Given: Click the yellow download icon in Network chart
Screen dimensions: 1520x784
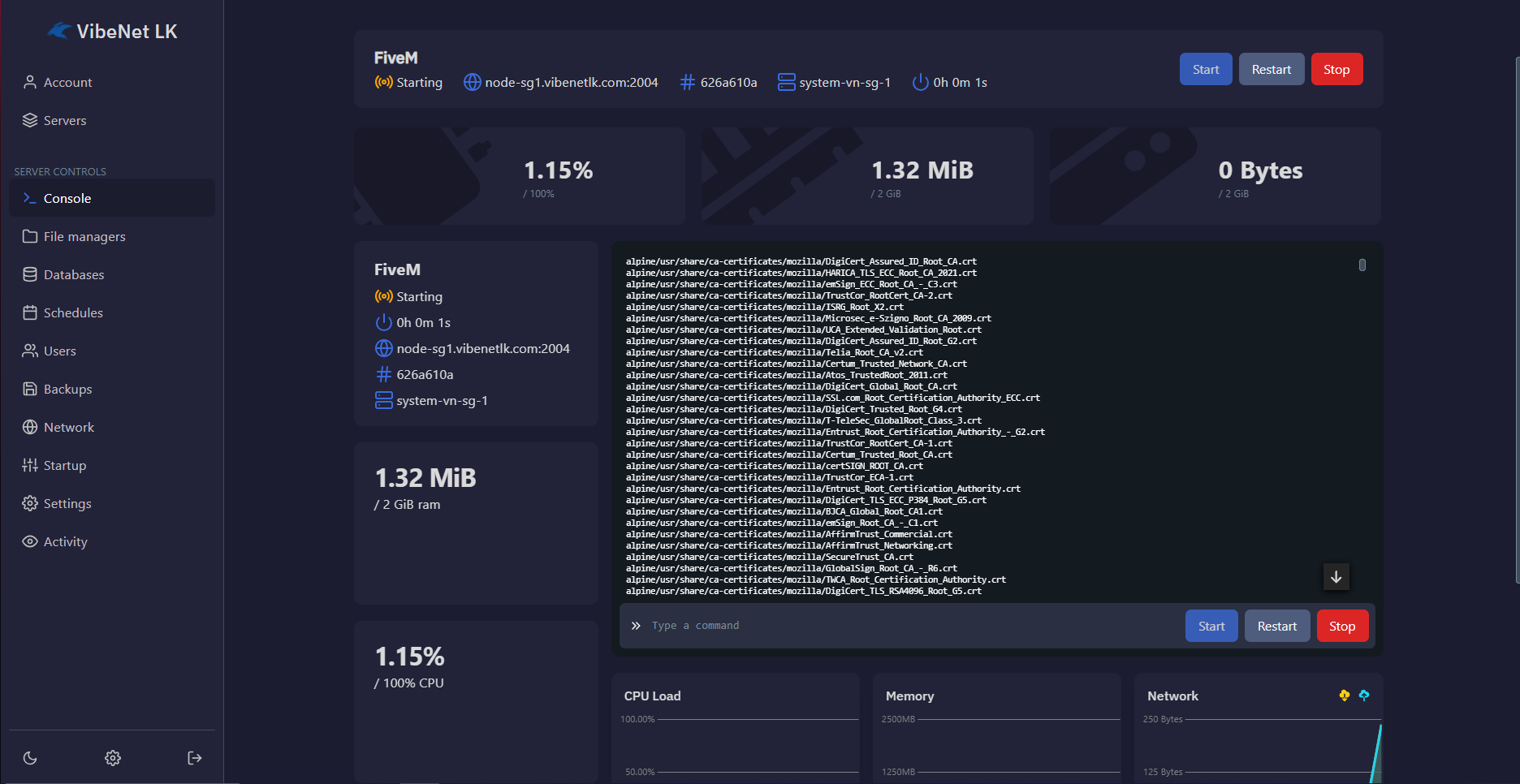Looking at the screenshot, I should (1344, 696).
